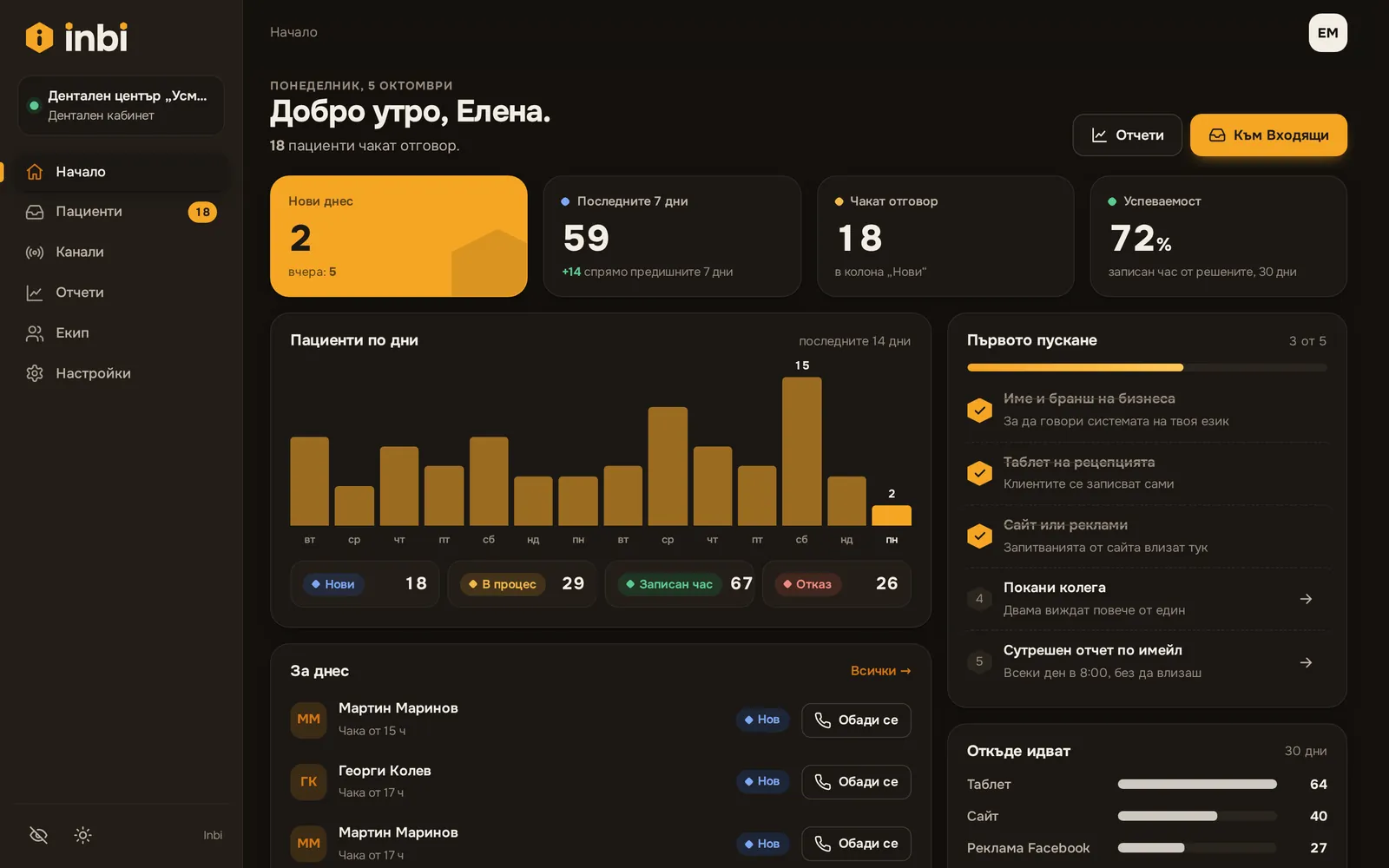The image size is (1389, 868).
Task: Click the Към Входящи button
Action: (1268, 135)
